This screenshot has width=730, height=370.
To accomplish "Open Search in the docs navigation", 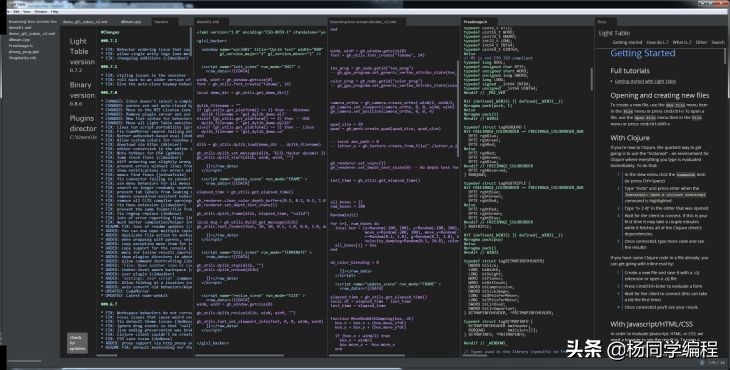I will tap(718, 42).
